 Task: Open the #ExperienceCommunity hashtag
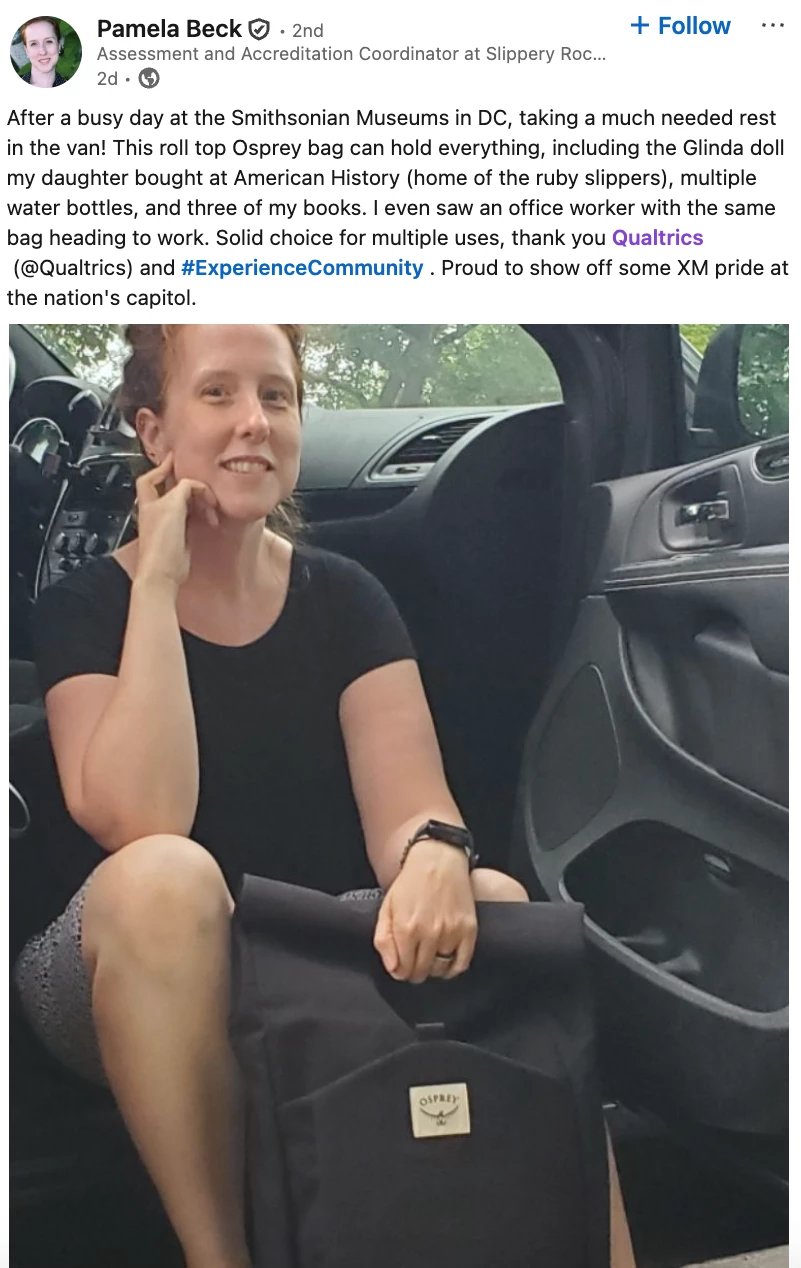(302, 268)
